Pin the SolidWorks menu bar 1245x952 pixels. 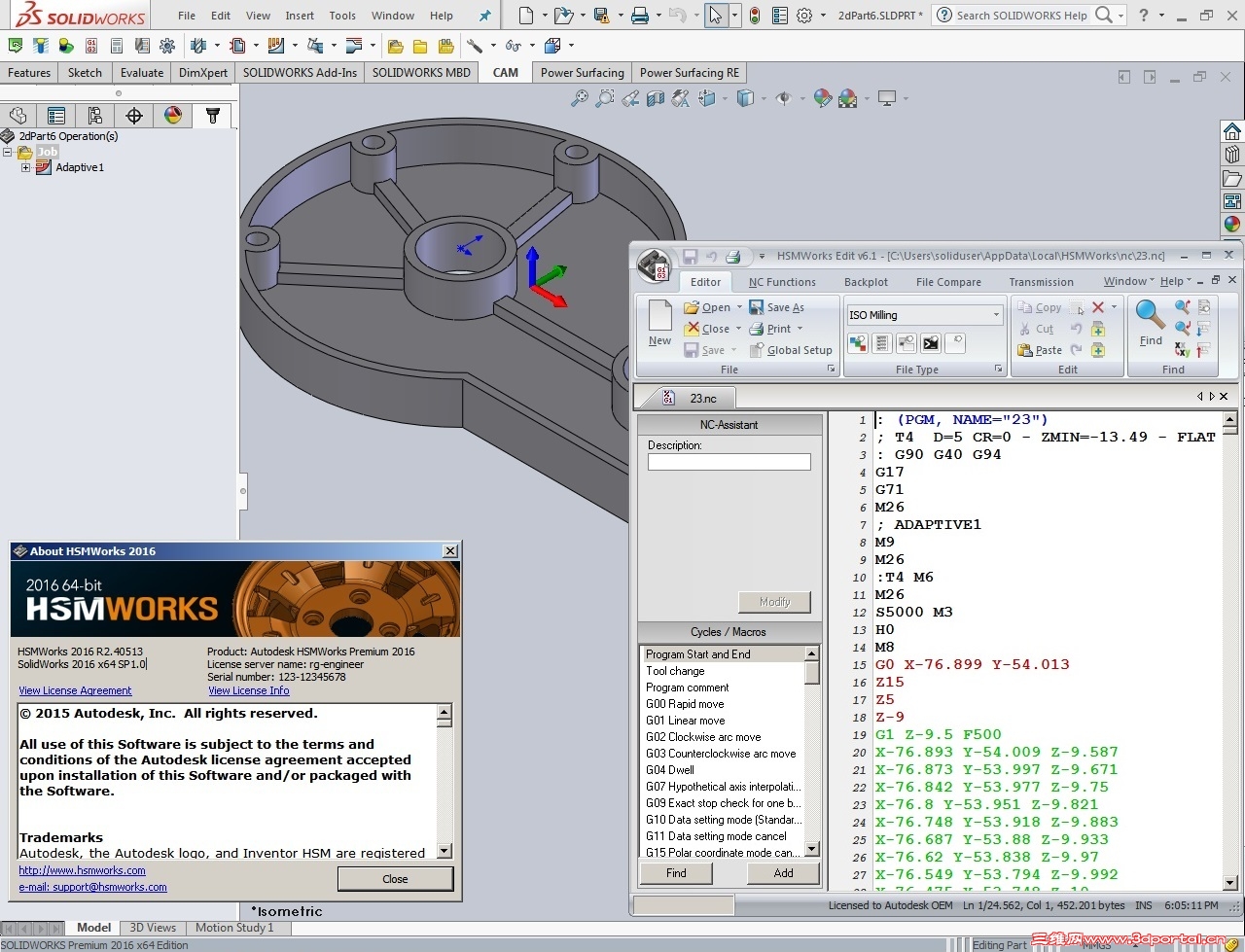485,16
